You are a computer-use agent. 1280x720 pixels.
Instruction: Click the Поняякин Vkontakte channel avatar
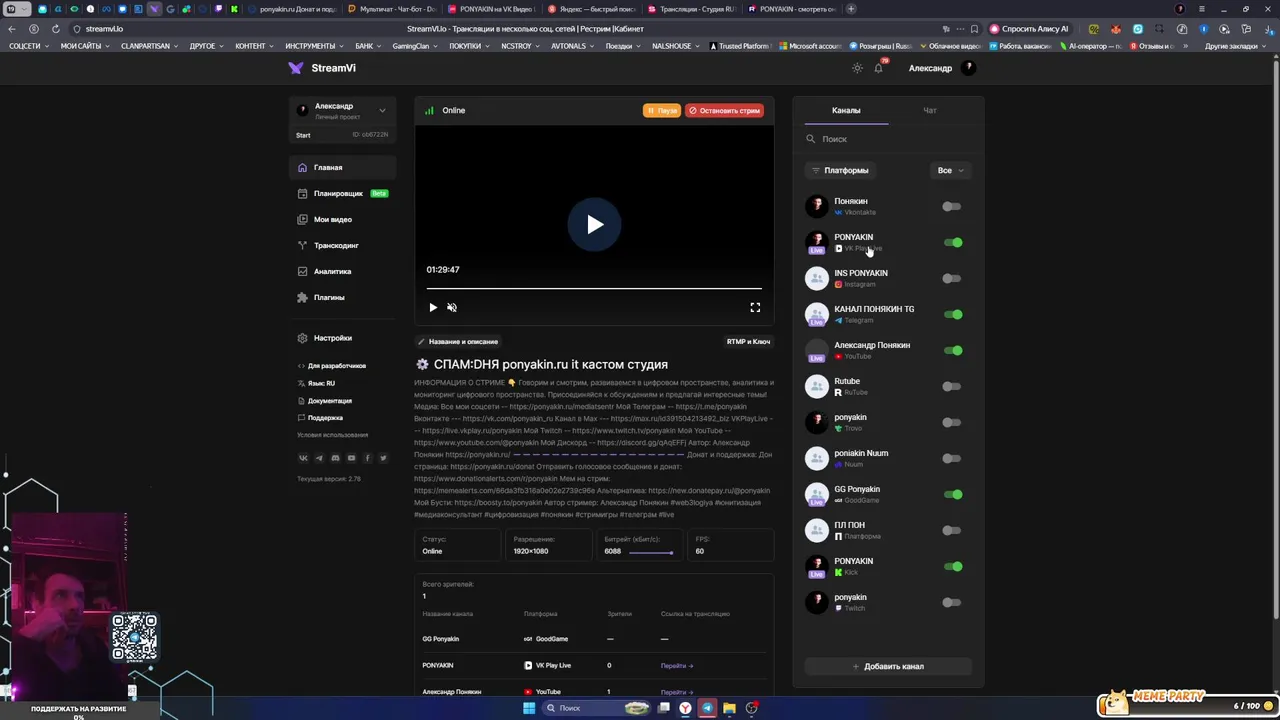(x=817, y=206)
